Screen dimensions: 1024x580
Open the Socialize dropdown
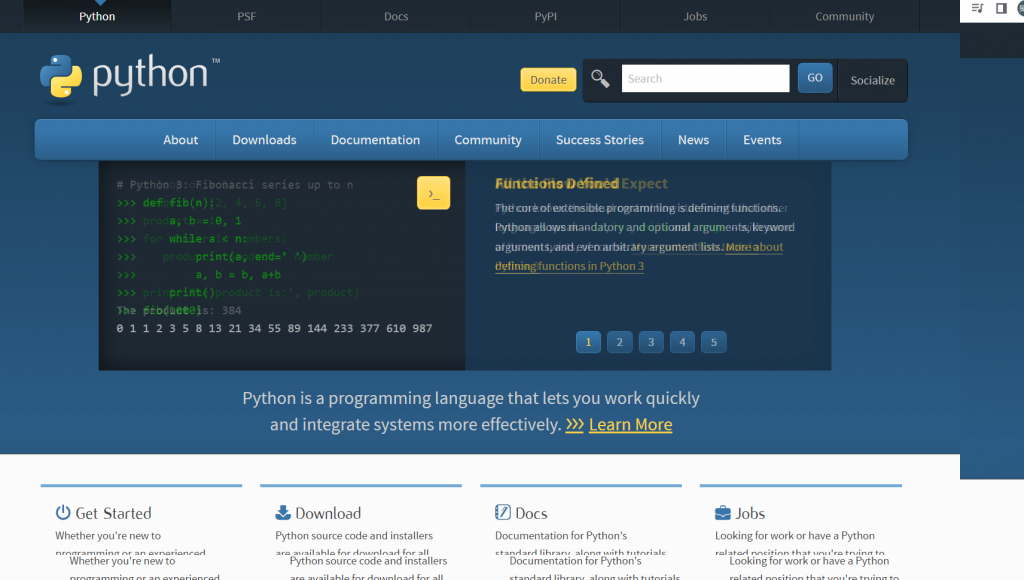point(872,80)
